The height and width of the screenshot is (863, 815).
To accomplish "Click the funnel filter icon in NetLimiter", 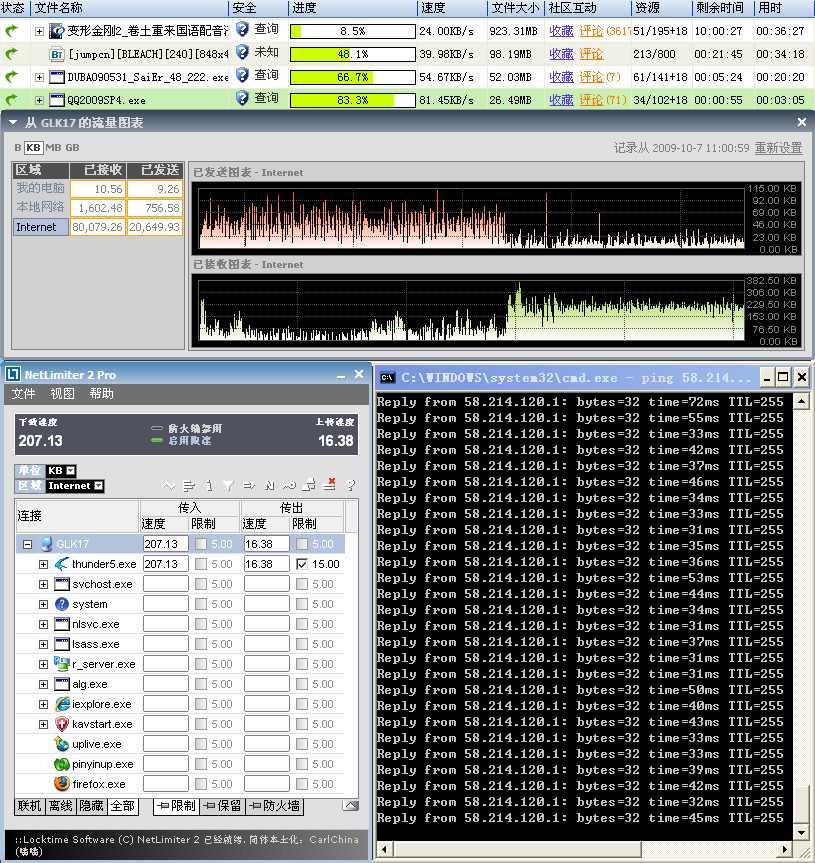I will pyautogui.click(x=228, y=486).
